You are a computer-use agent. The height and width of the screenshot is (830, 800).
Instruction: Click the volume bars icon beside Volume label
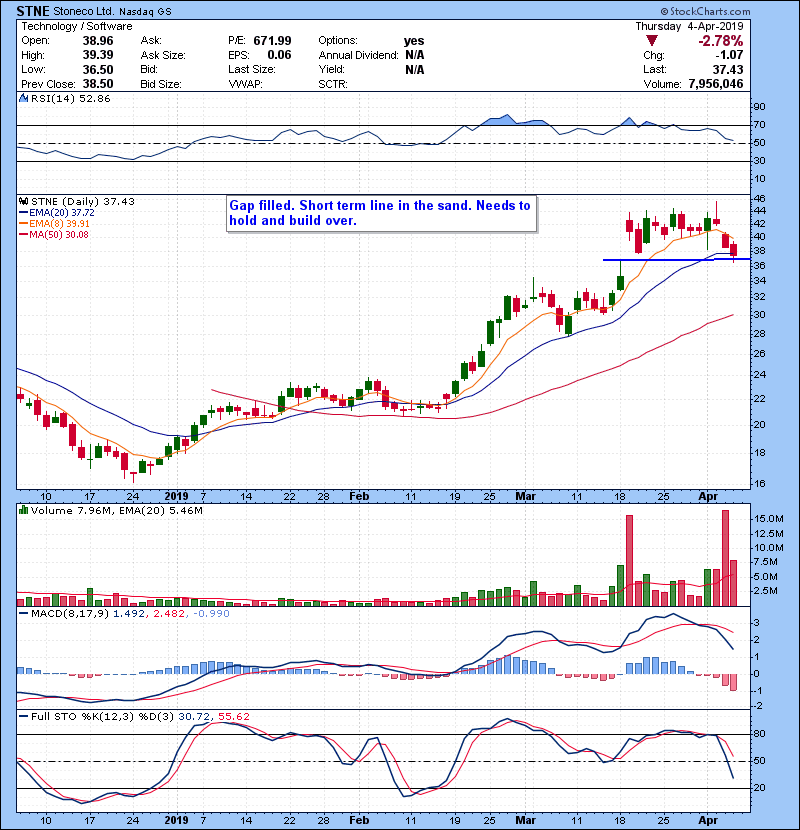[23, 510]
